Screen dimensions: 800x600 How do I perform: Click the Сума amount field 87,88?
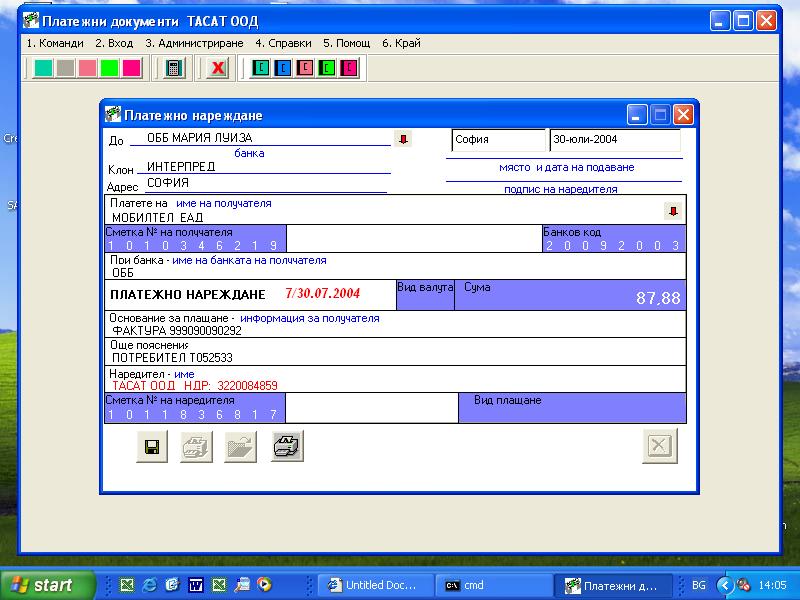tap(570, 295)
